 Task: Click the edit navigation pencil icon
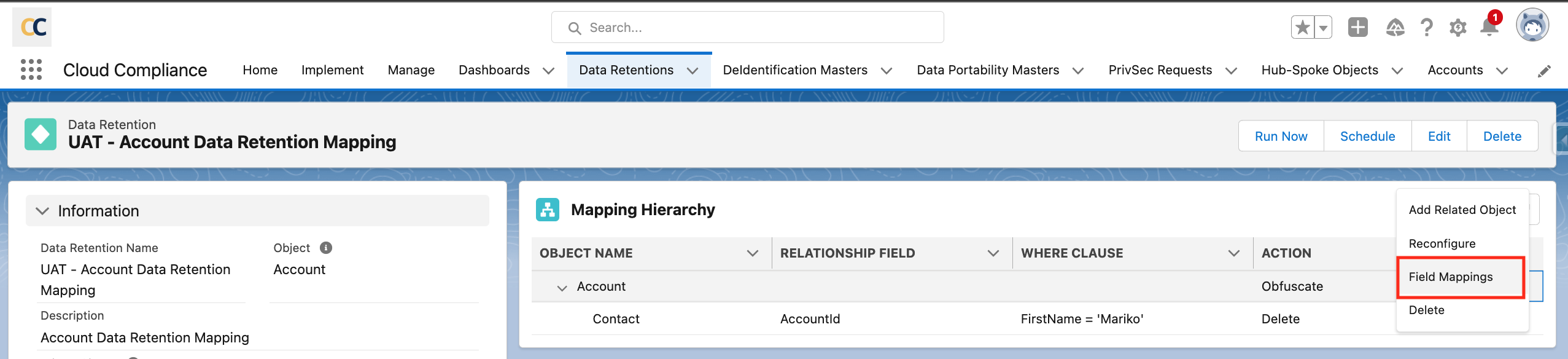1543,71
